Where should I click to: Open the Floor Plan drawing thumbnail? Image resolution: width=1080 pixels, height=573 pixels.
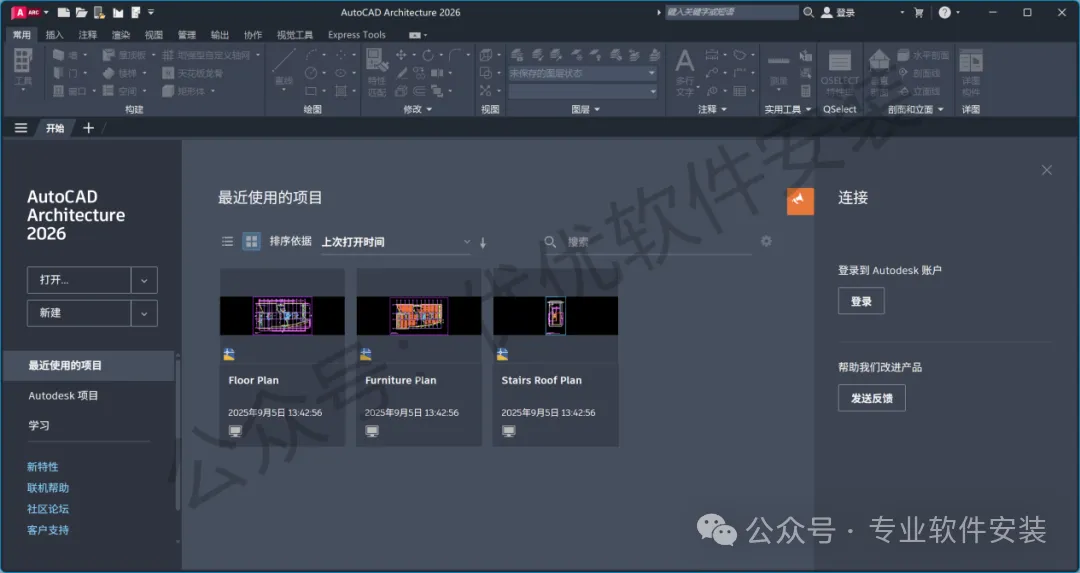coord(282,315)
